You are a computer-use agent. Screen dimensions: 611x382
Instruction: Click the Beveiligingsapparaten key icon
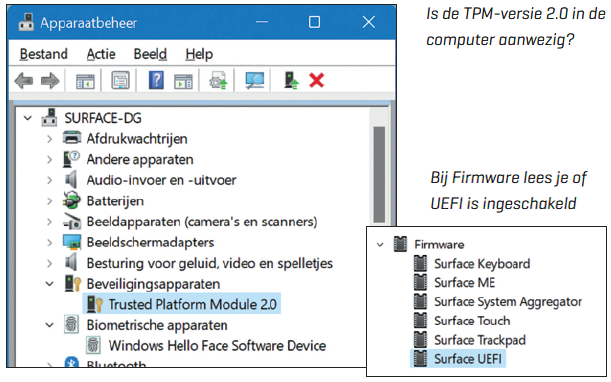tap(73, 283)
